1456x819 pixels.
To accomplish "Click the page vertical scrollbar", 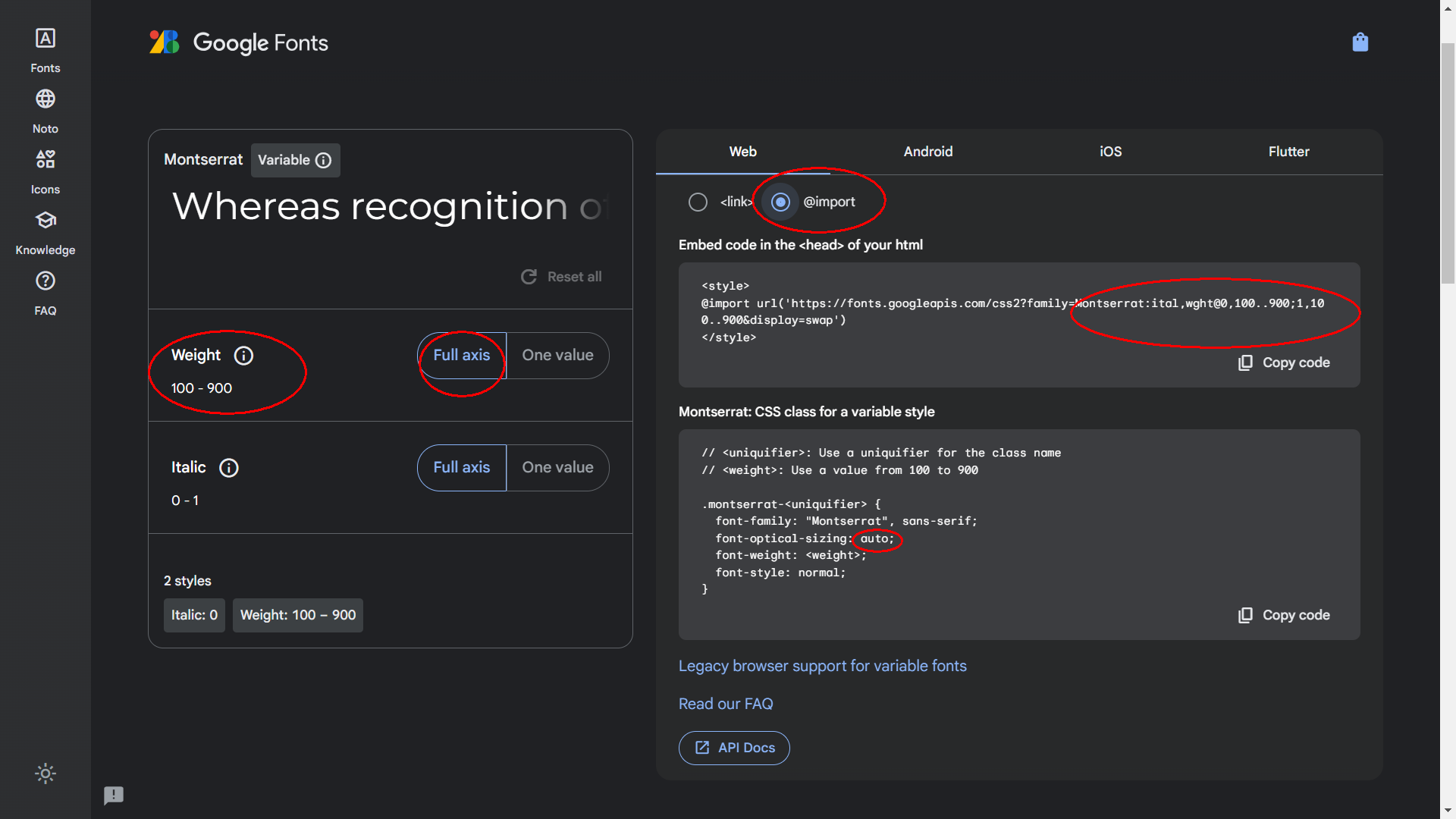I will 1448,163.
